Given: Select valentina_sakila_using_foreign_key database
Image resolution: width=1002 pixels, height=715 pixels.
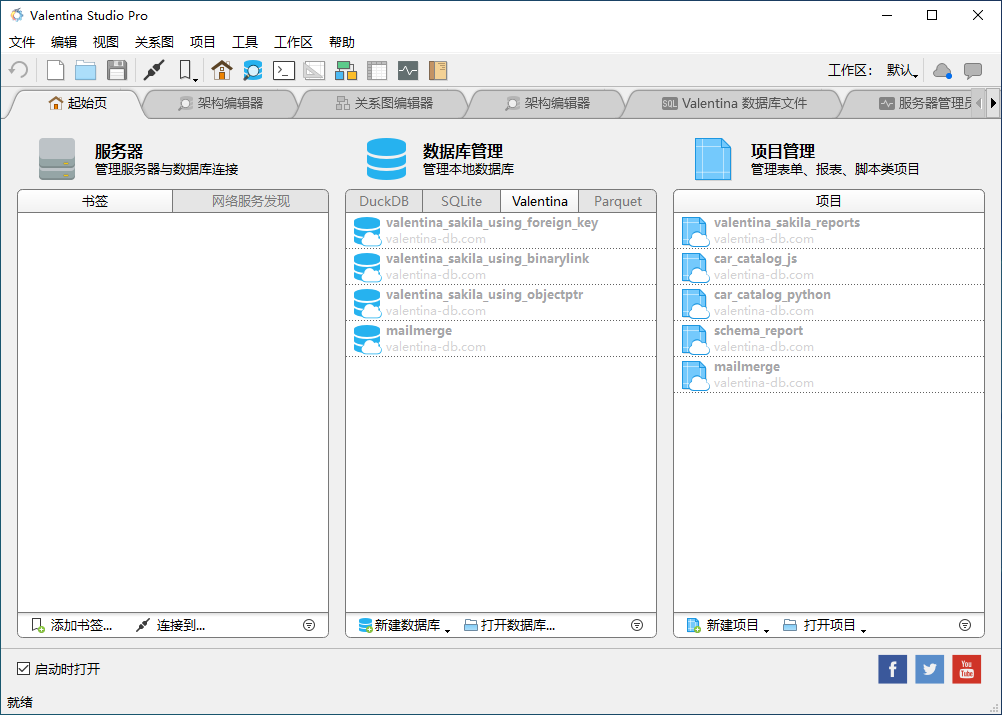Looking at the screenshot, I should [x=501, y=231].
